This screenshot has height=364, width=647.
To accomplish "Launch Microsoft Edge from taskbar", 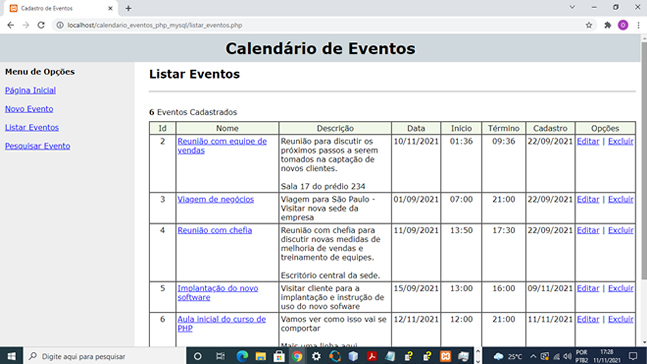I will [x=242, y=356].
